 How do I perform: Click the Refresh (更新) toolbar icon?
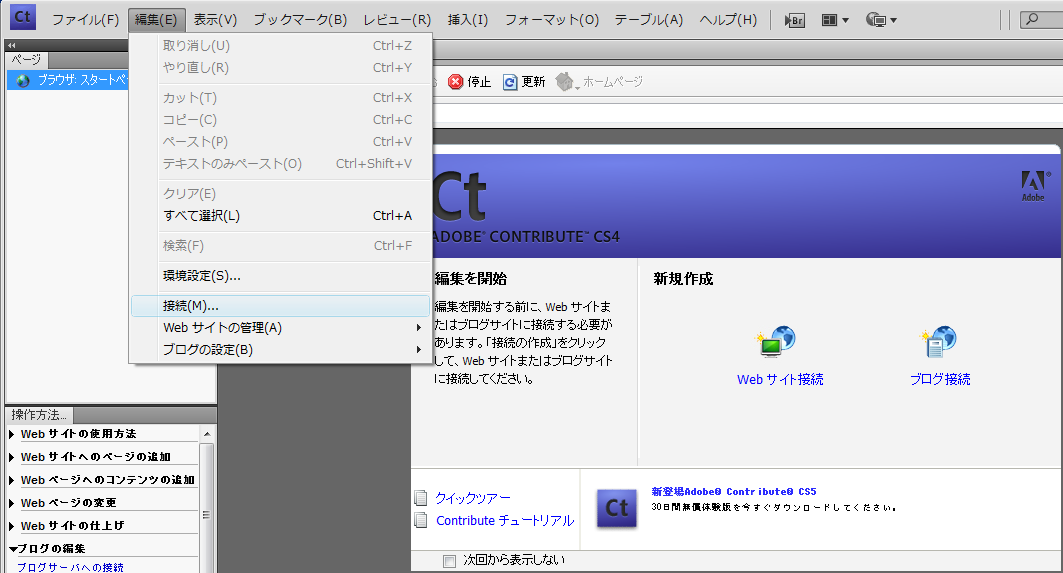[x=511, y=82]
